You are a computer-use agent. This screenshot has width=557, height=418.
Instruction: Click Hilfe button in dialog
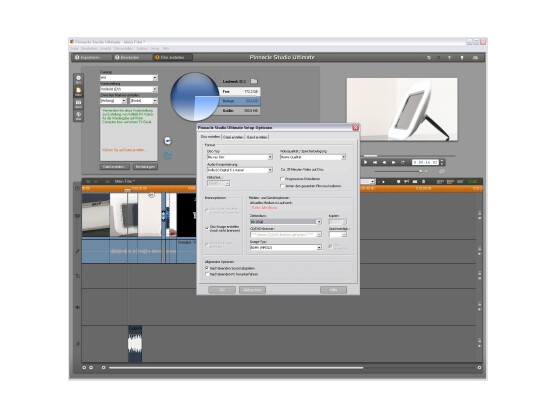[x=333, y=290]
